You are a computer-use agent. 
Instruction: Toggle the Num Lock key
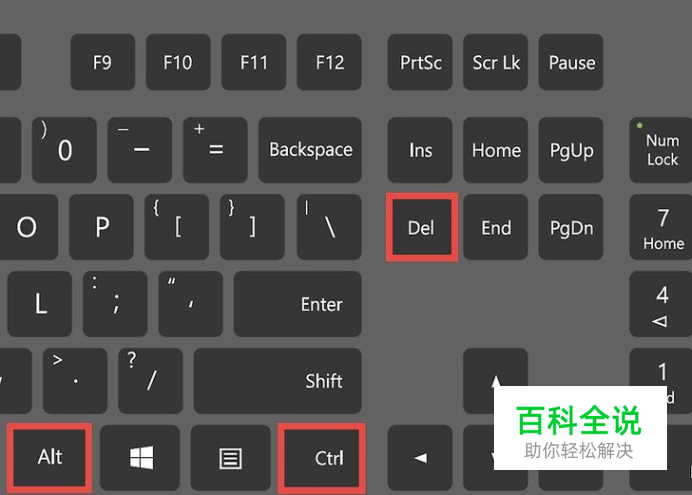click(x=661, y=150)
